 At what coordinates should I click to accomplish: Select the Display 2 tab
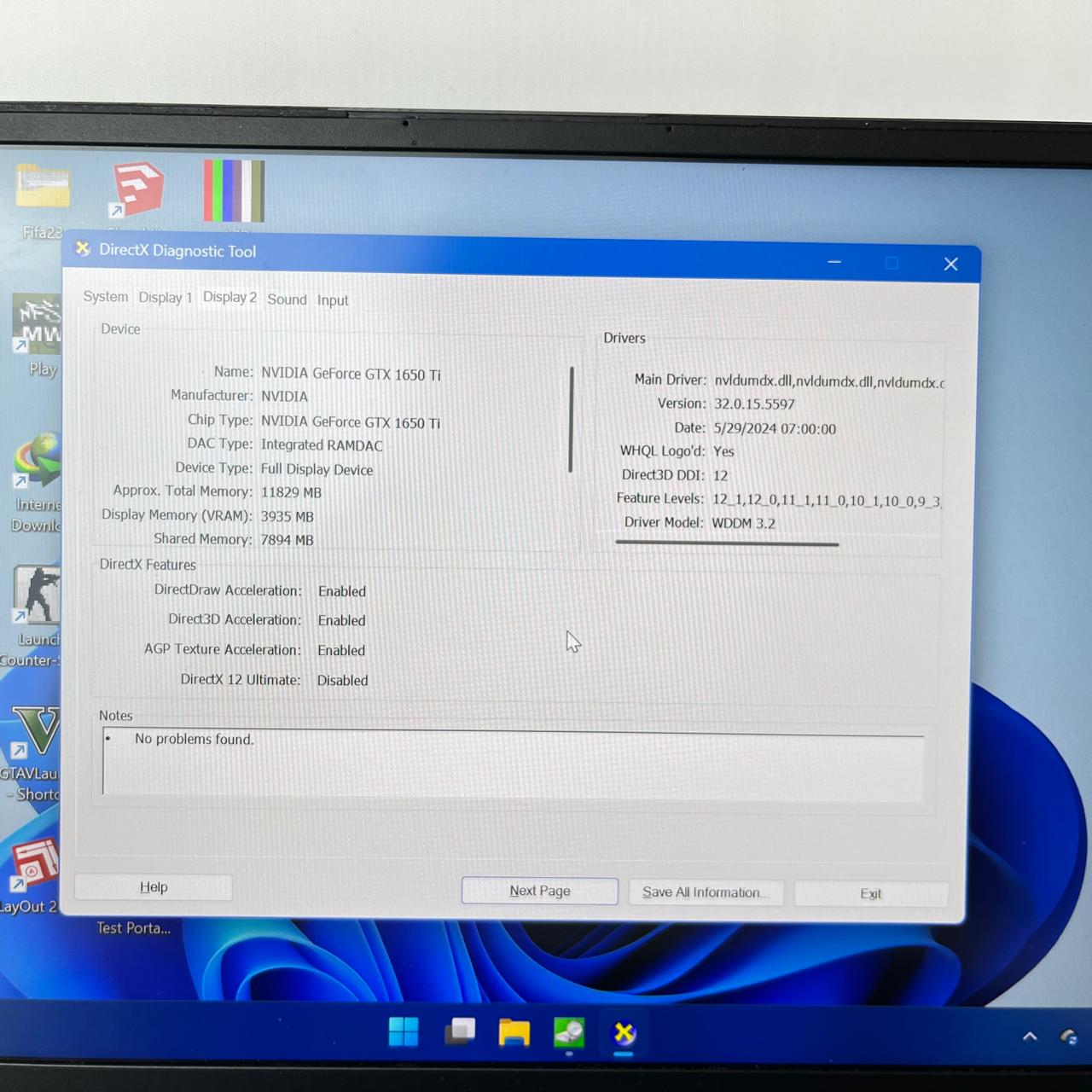(x=229, y=297)
